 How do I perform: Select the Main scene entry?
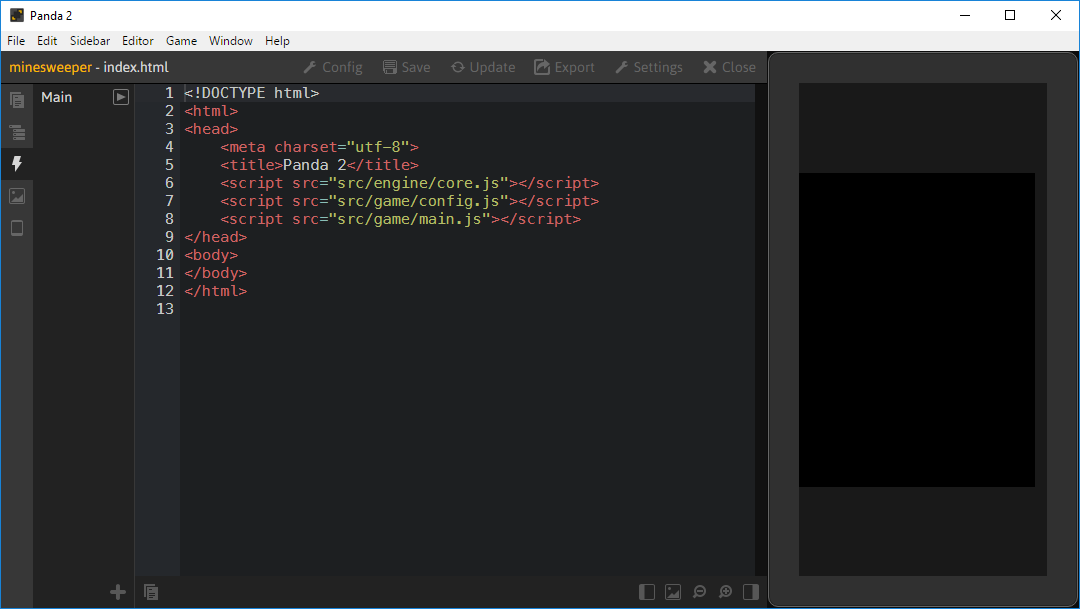(56, 97)
